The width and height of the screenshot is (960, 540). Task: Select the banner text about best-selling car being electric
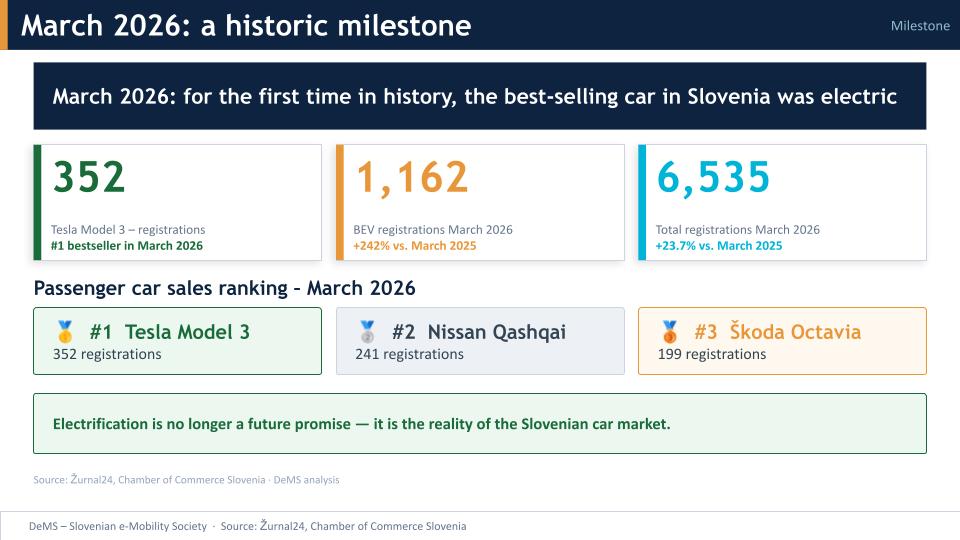pyautogui.click(x=474, y=96)
